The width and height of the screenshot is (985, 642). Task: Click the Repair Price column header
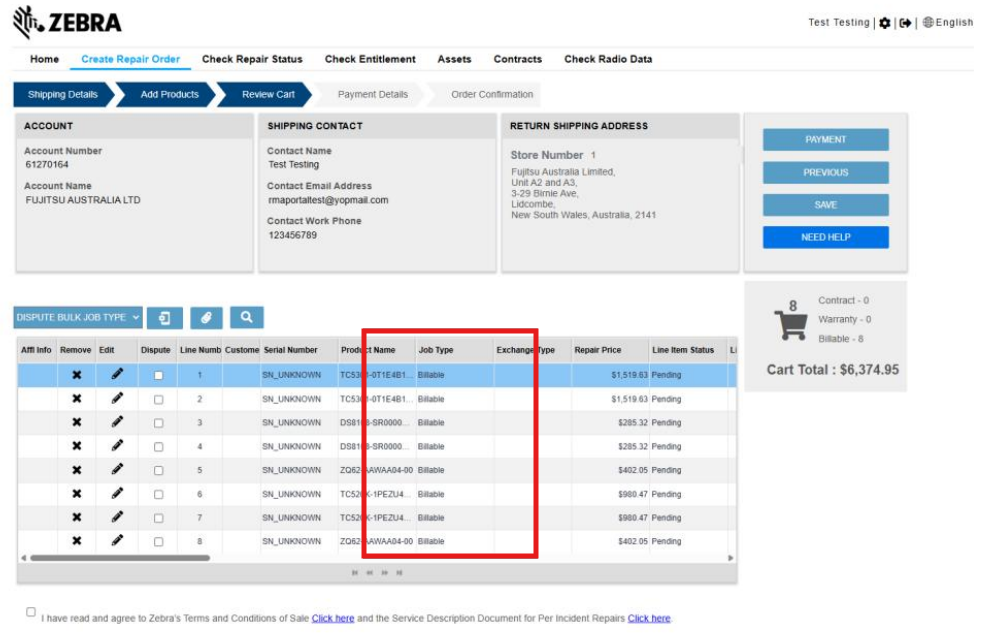pos(610,350)
